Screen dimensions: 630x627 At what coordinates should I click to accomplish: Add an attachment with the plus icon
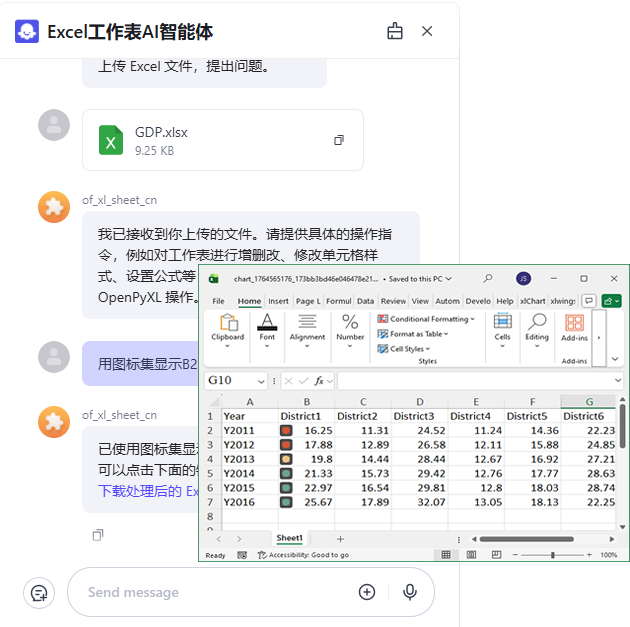tap(366, 592)
